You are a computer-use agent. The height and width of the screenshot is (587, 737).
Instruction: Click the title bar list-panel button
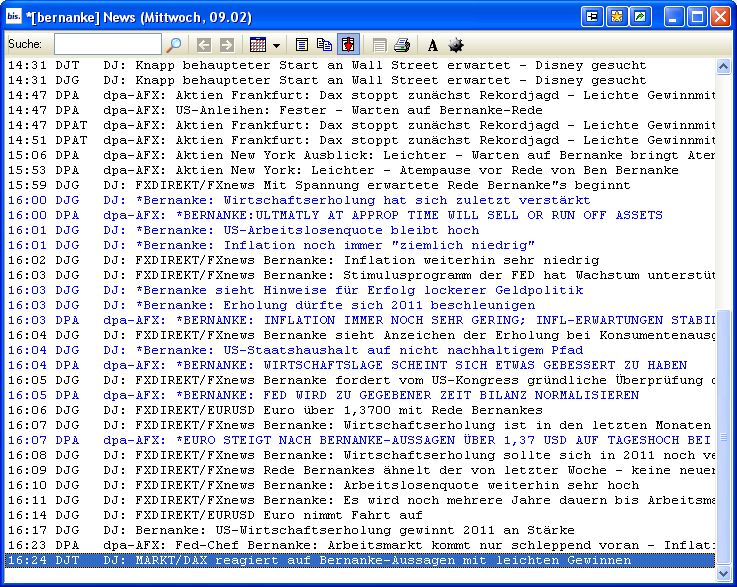(x=592, y=17)
